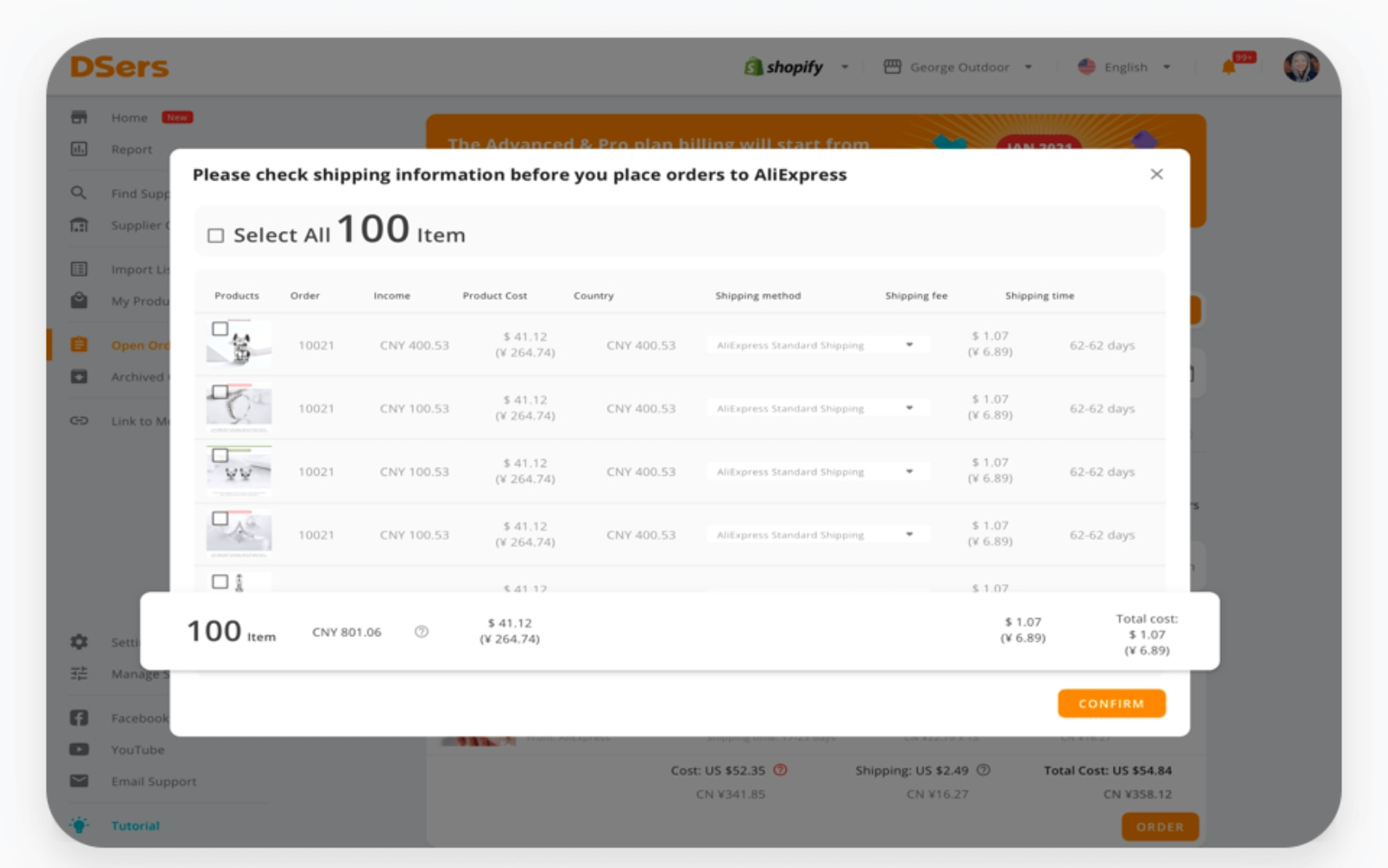The image size is (1388, 868).
Task: Click the DSers logo
Action: (x=119, y=67)
